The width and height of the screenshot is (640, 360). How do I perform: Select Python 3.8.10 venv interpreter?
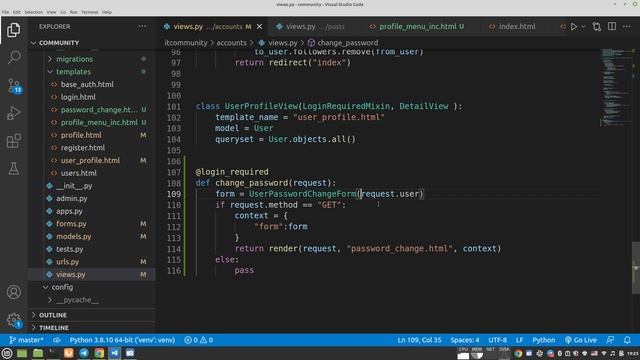(x=122, y=340)
